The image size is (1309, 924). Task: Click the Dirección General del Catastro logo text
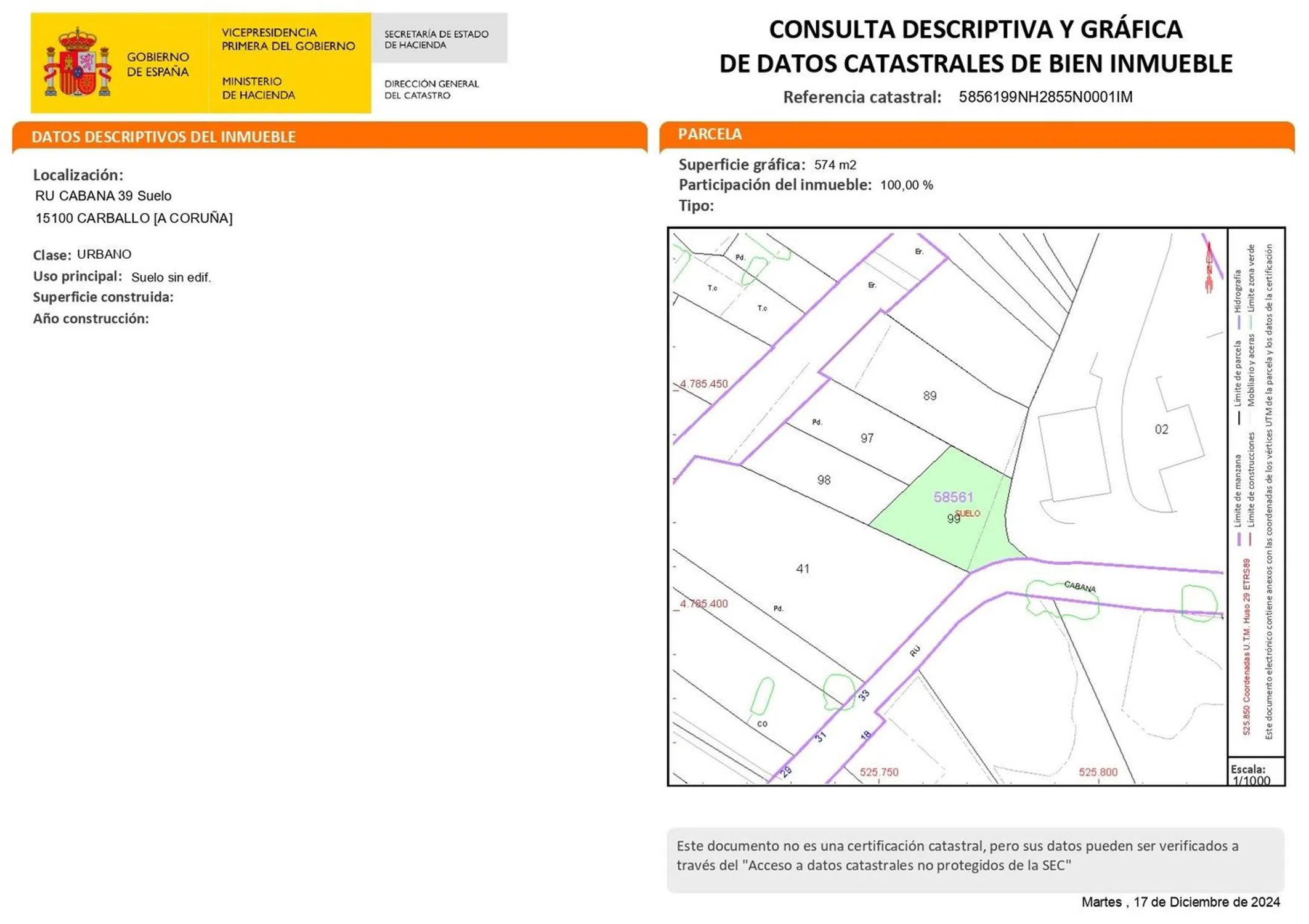pos(431,89)
